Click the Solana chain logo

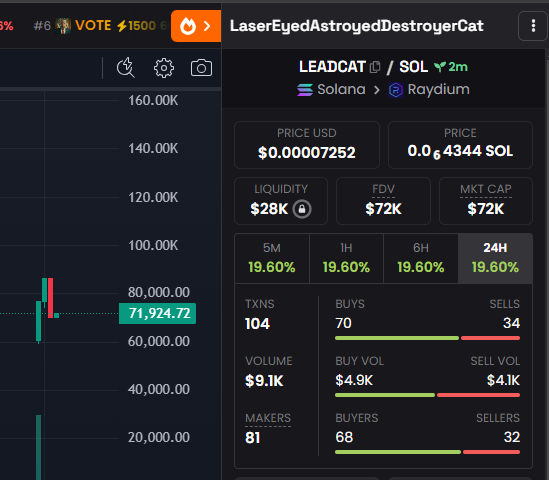point(305,90)
